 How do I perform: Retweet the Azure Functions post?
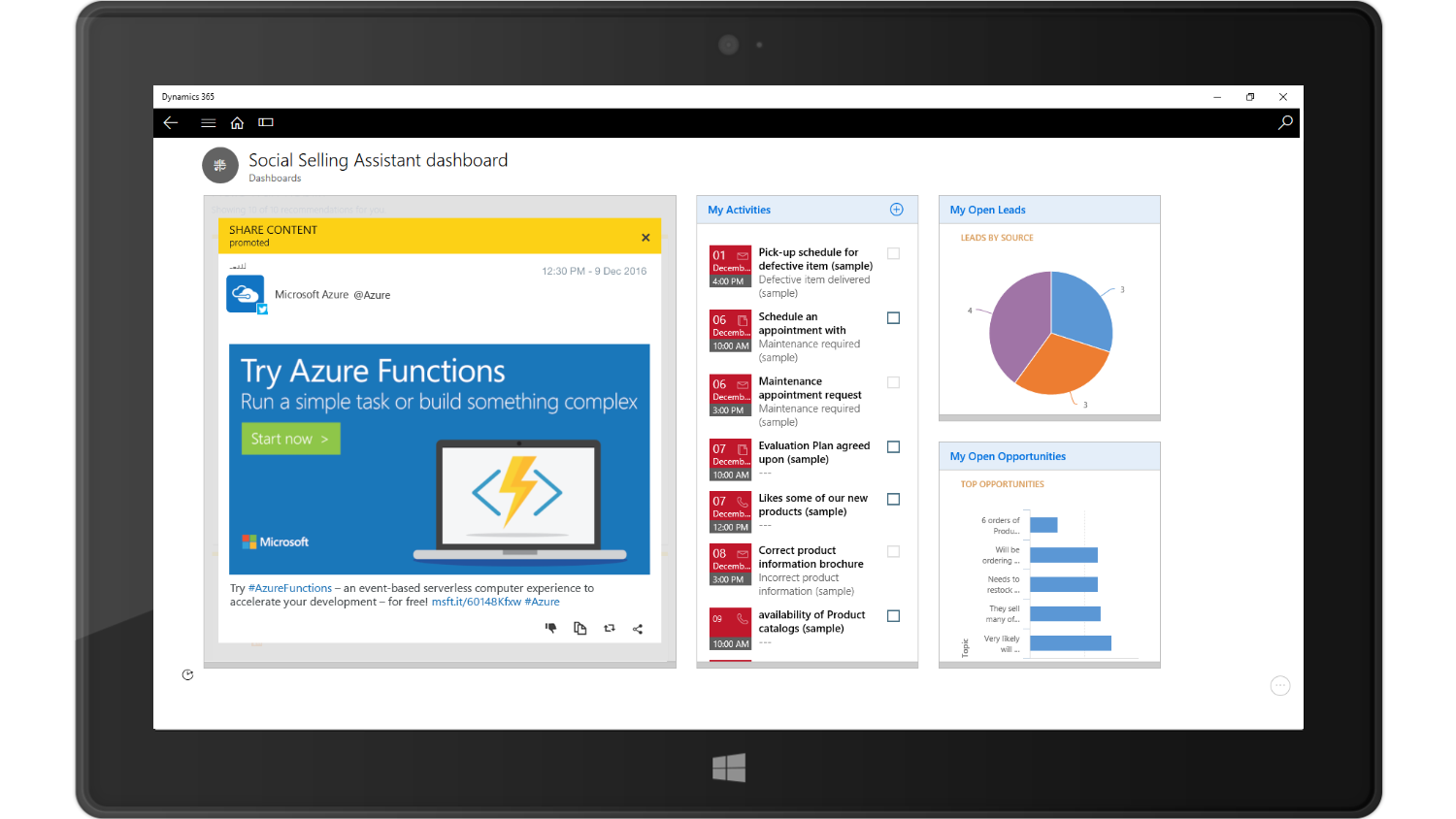[x=610, y=628]
